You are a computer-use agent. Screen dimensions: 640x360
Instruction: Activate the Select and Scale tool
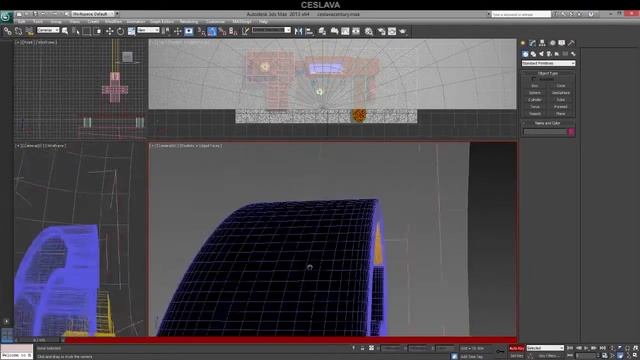coord(131,31)
